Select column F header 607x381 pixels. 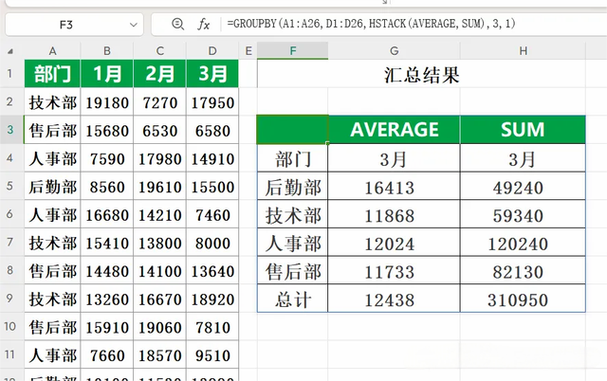click(x=293, y=51)
